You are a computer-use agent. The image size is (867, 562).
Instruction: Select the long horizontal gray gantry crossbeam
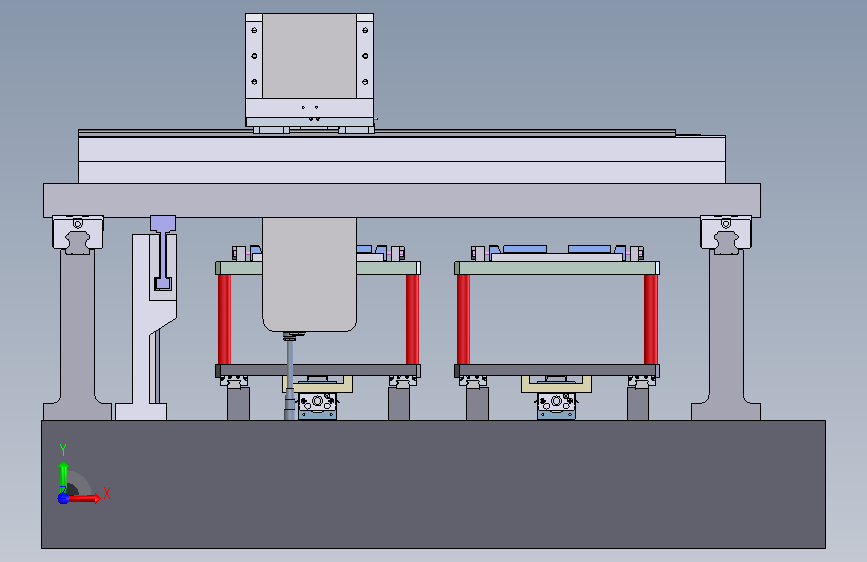pos(402,200)
